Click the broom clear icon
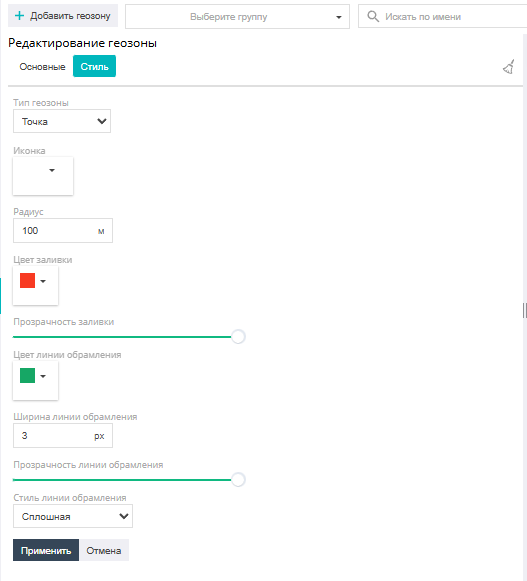This screenshot has height=581, width=527. coord(509,67)
